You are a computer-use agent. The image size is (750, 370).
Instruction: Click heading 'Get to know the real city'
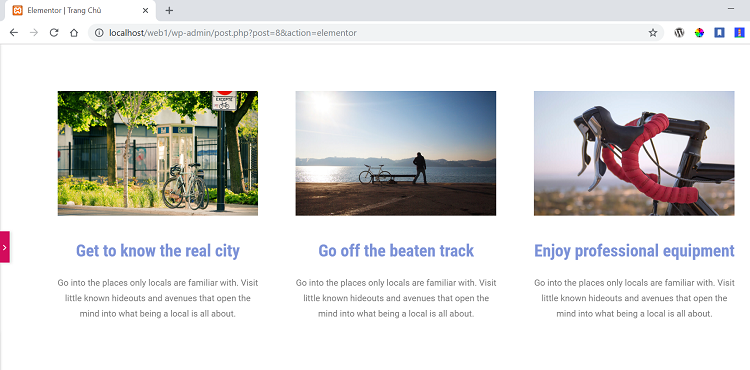click(158, 250)
